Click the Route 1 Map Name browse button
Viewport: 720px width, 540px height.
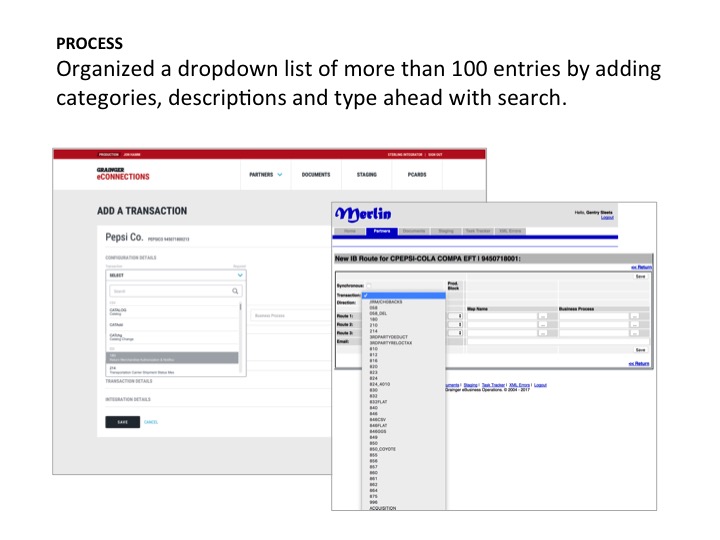point(543,316)
